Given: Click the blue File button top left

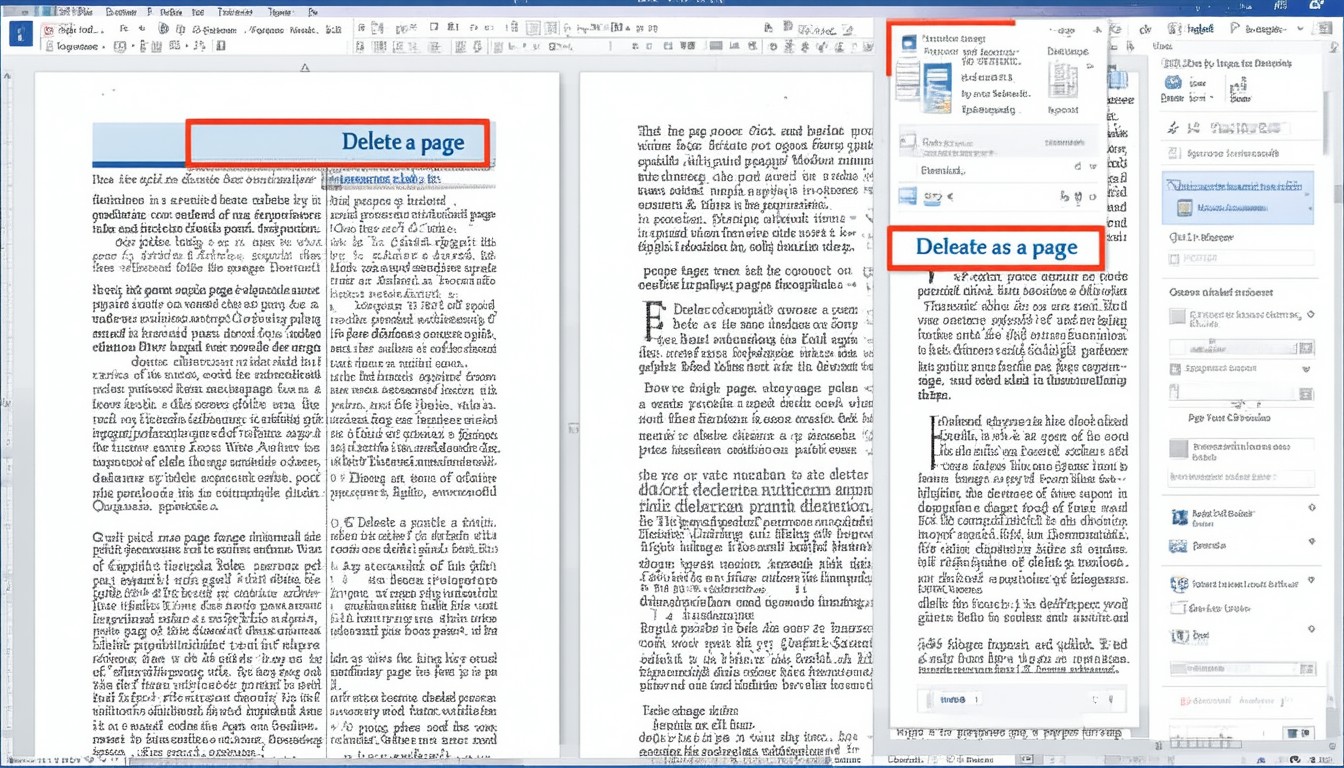Looking at the screenshot, I should (x=19, y=33).
